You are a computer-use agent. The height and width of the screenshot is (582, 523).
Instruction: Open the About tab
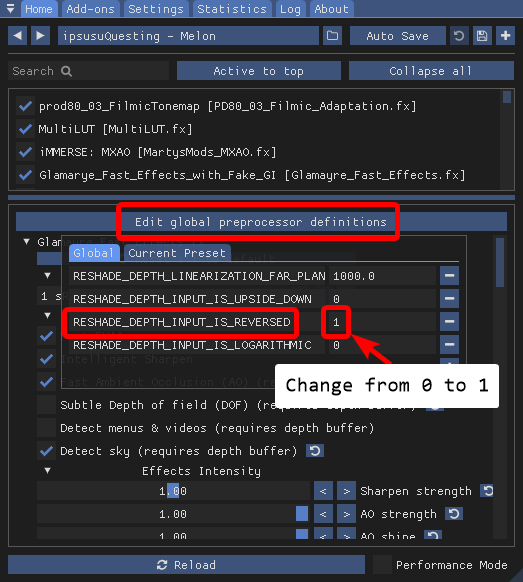[x=331, y=9]
